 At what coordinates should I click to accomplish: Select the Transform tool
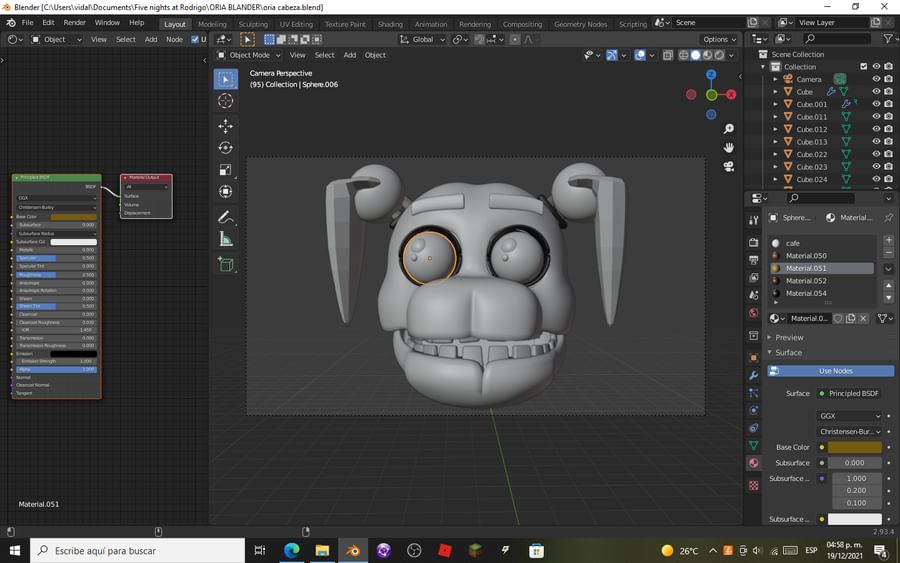tap(226, 191)
